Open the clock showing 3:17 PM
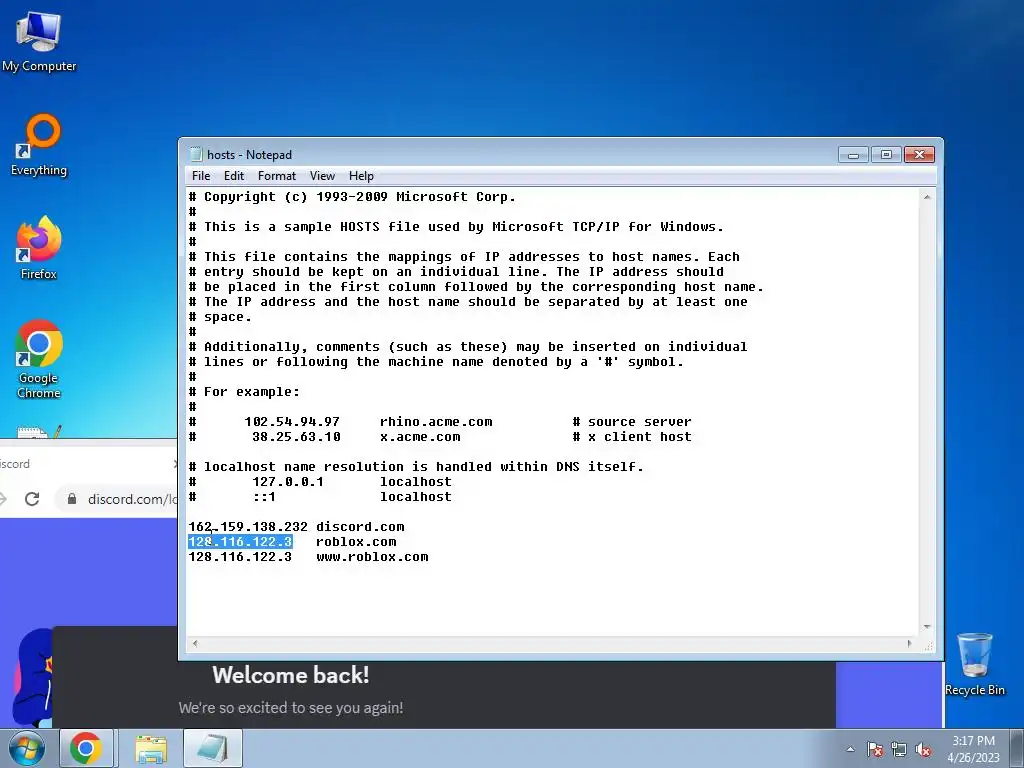 tap(973, 749)
